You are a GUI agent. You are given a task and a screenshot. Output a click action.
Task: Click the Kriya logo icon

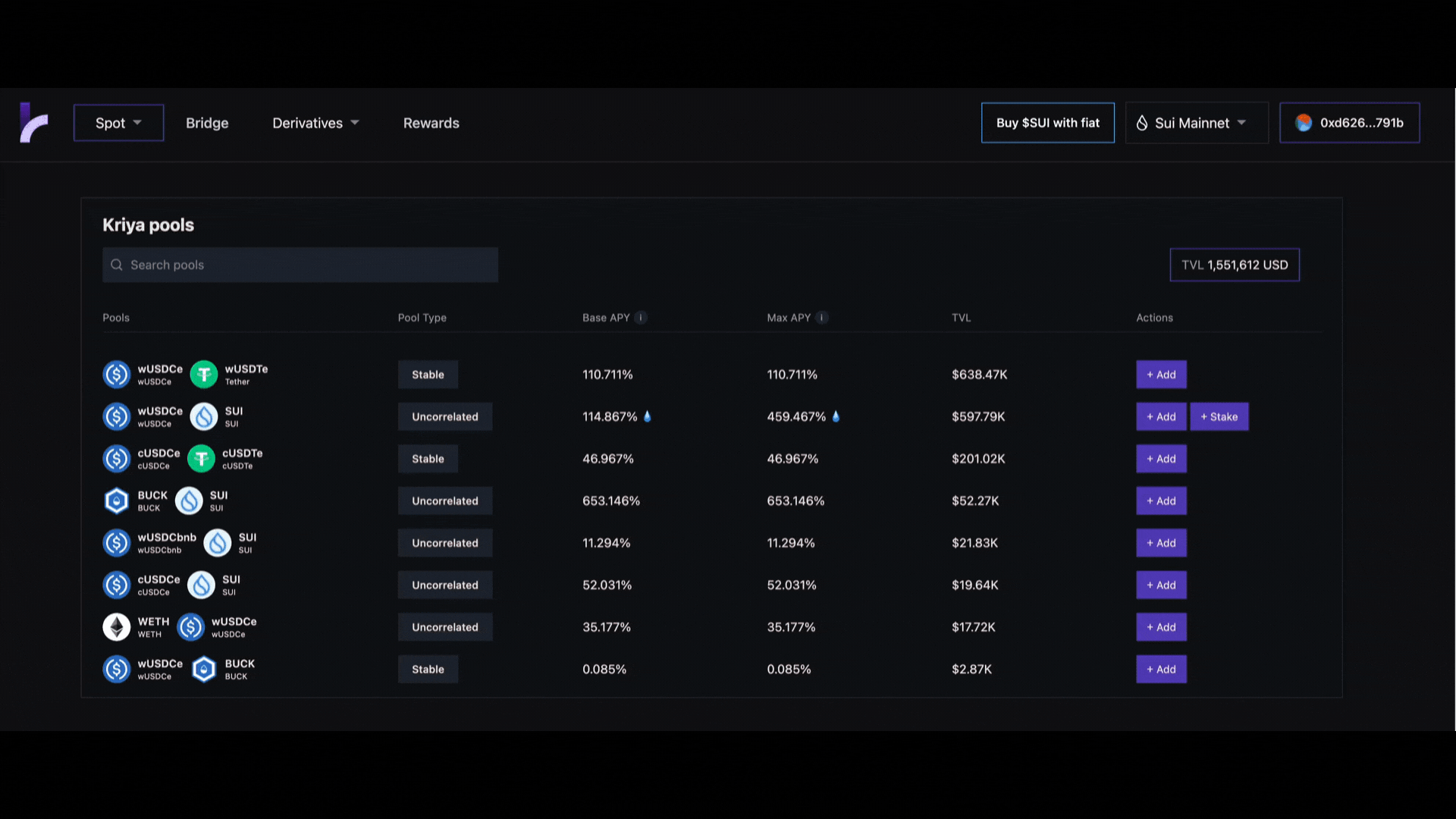(33, 123)
